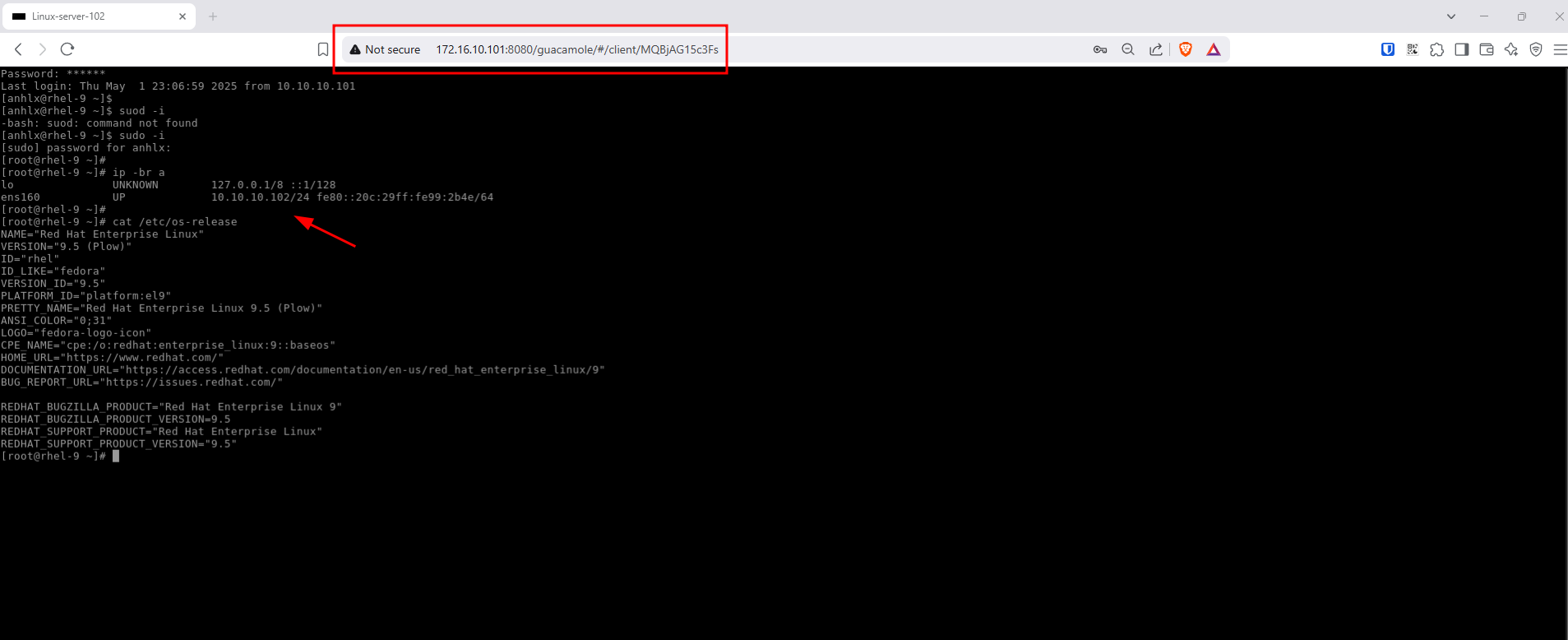Select the Linux-server-102 tab

click(x=99, y=16)
